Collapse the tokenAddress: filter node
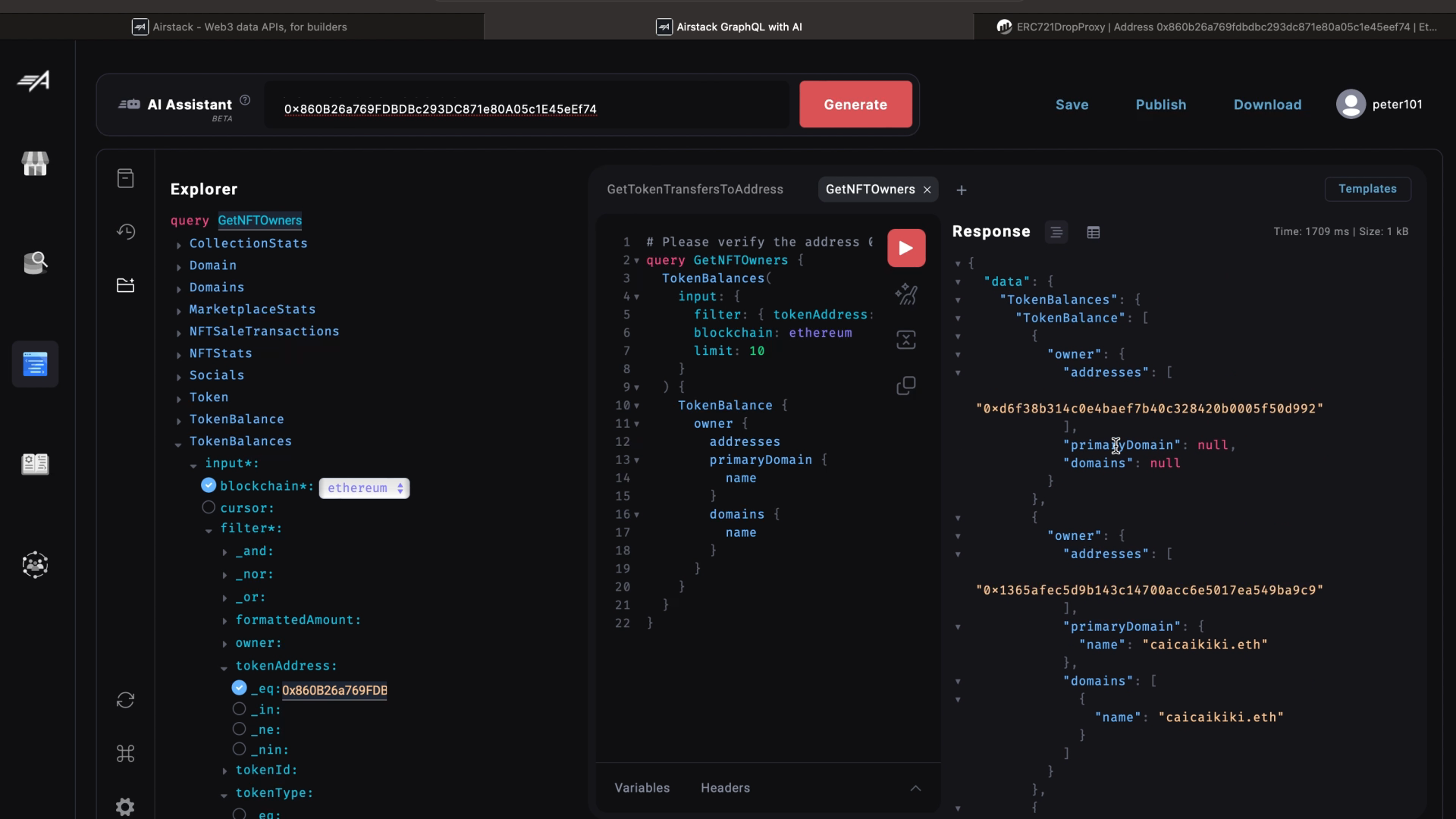1456x819 pixels. (x=224, y=668)
